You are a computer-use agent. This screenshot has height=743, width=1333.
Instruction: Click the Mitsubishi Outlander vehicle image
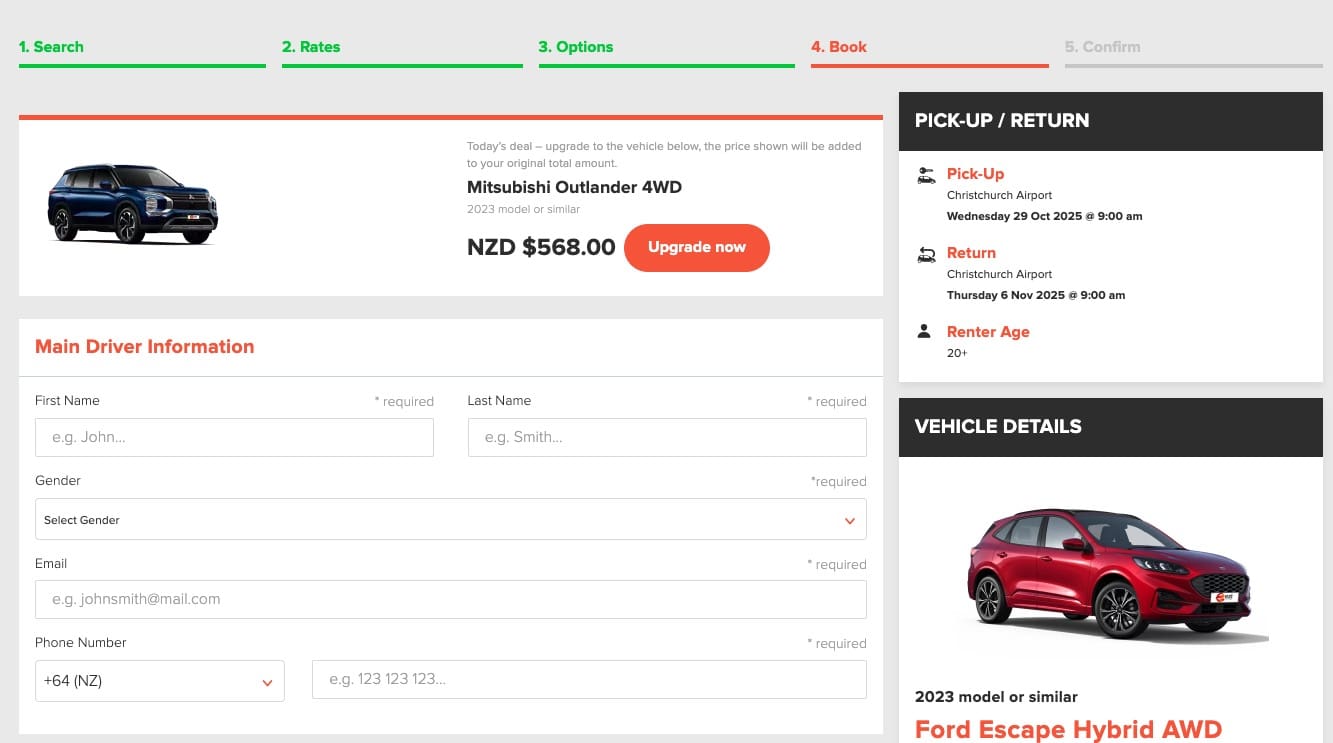pyautogui.click(x=133, y=204)
